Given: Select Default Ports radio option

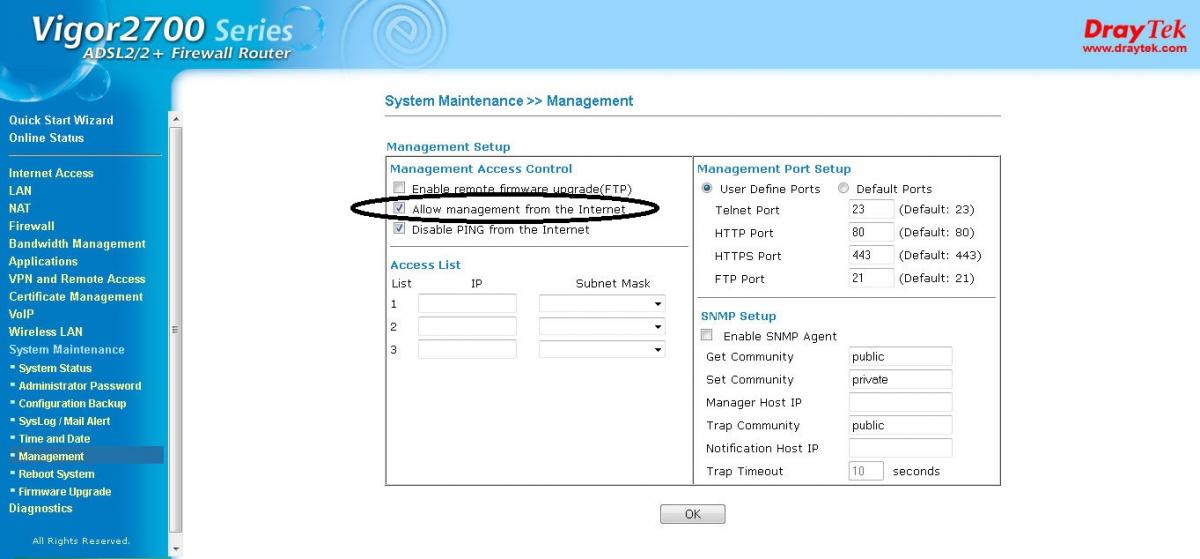Looking at the screenshot, I should tap(843, 188).
